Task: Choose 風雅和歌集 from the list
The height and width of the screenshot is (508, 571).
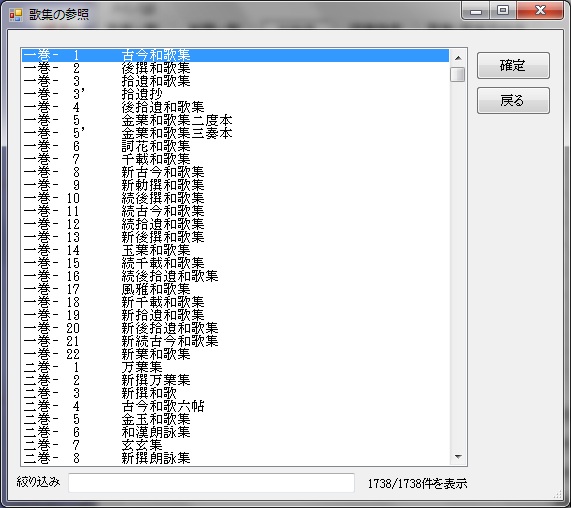Action: (x=235, y=289)
